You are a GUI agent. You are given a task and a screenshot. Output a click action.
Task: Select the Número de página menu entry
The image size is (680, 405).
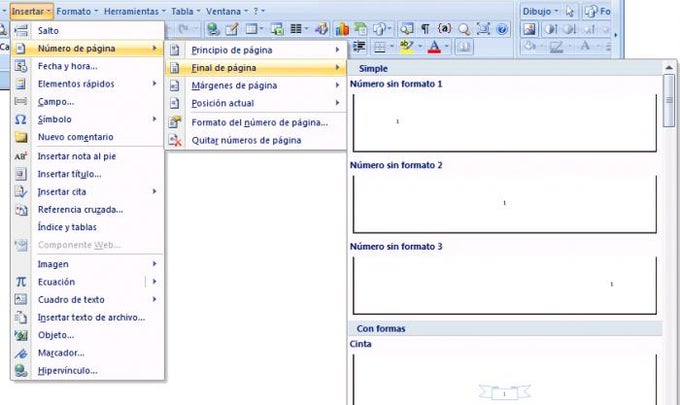pos(87,48)
